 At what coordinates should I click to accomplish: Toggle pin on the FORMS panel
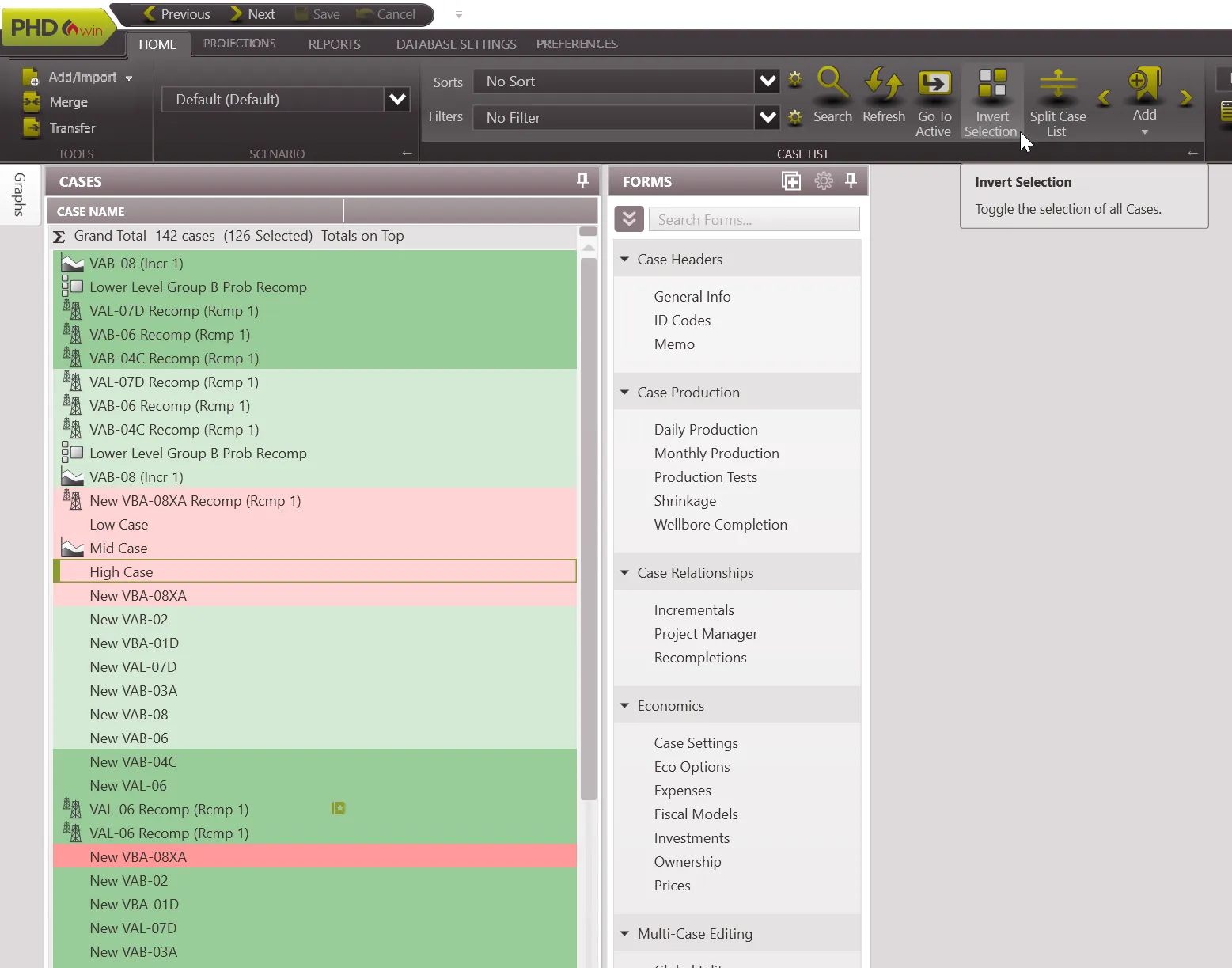851,180
